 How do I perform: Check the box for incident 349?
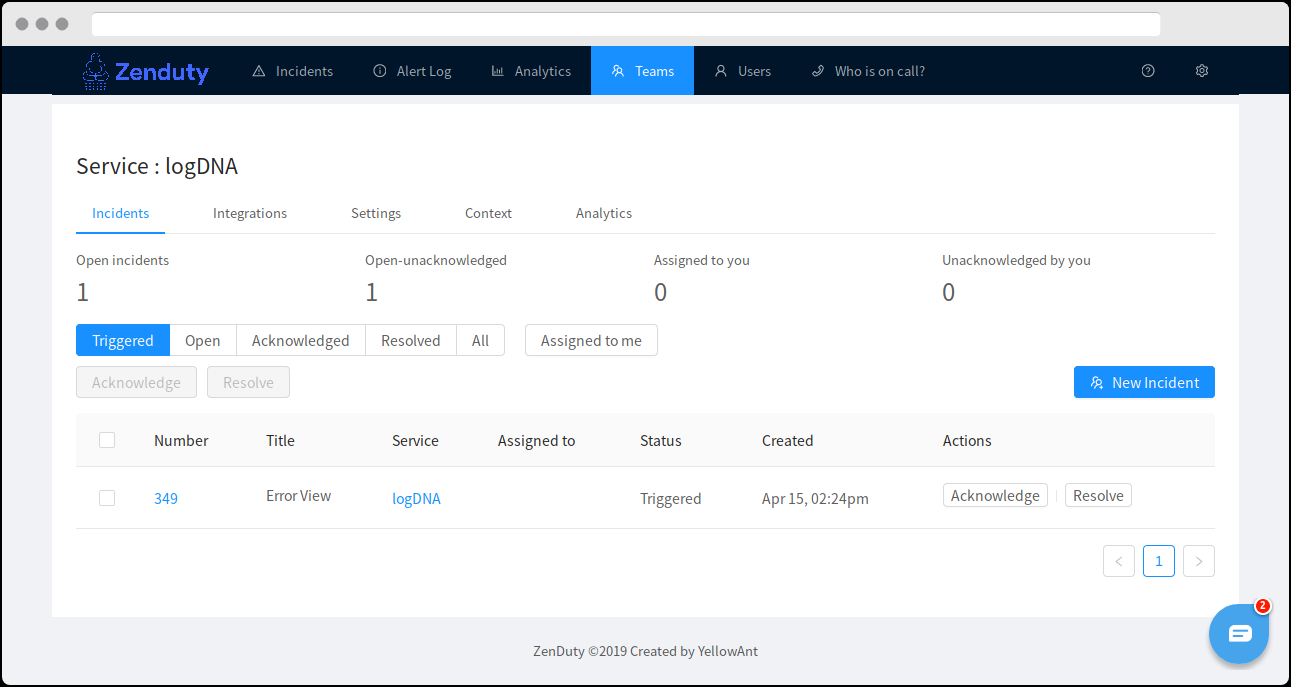tap(107, 498)
